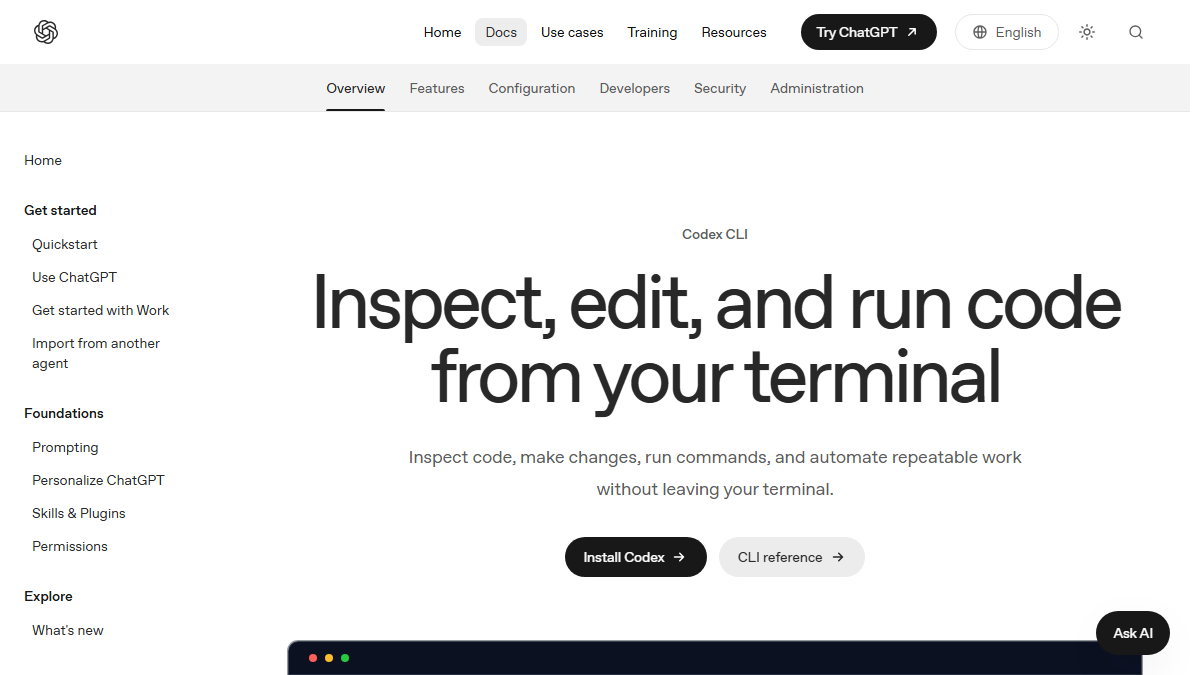Open Prompting in the sidebar

pos(65,447)
